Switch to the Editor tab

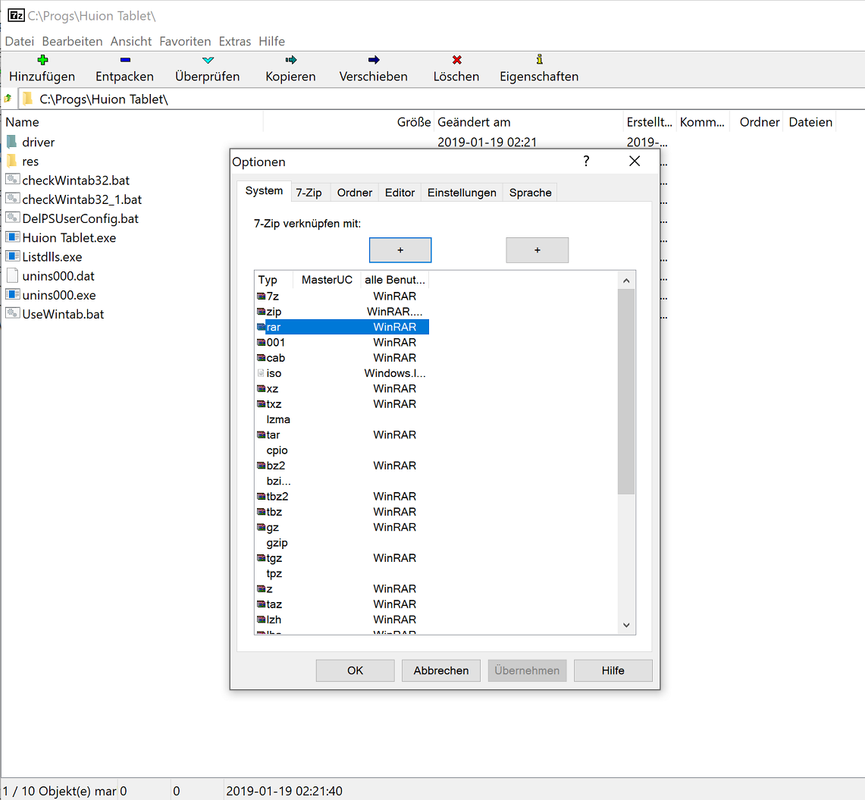(x=400, y=193)
